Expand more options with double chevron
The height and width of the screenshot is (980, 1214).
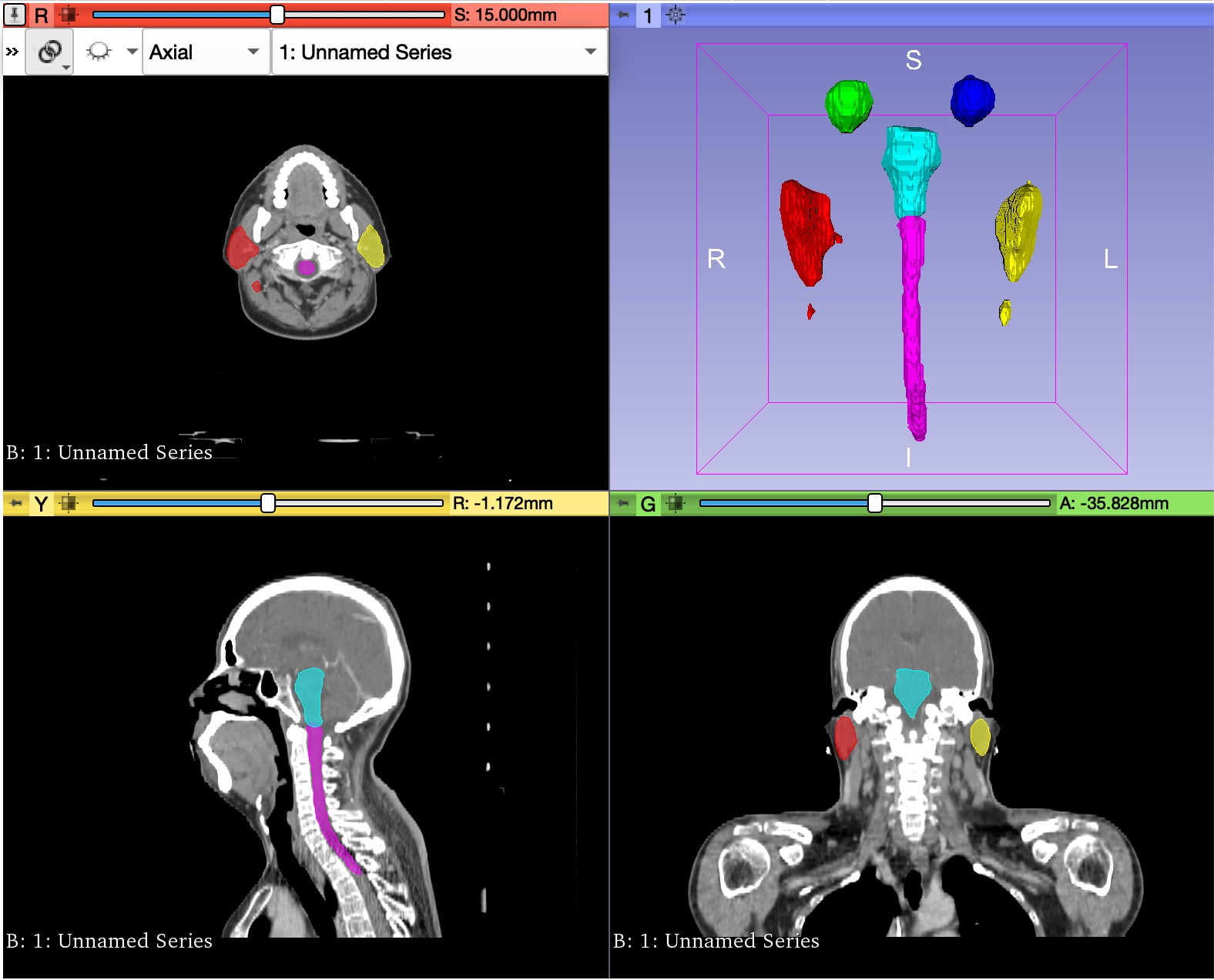coord(12,52)
